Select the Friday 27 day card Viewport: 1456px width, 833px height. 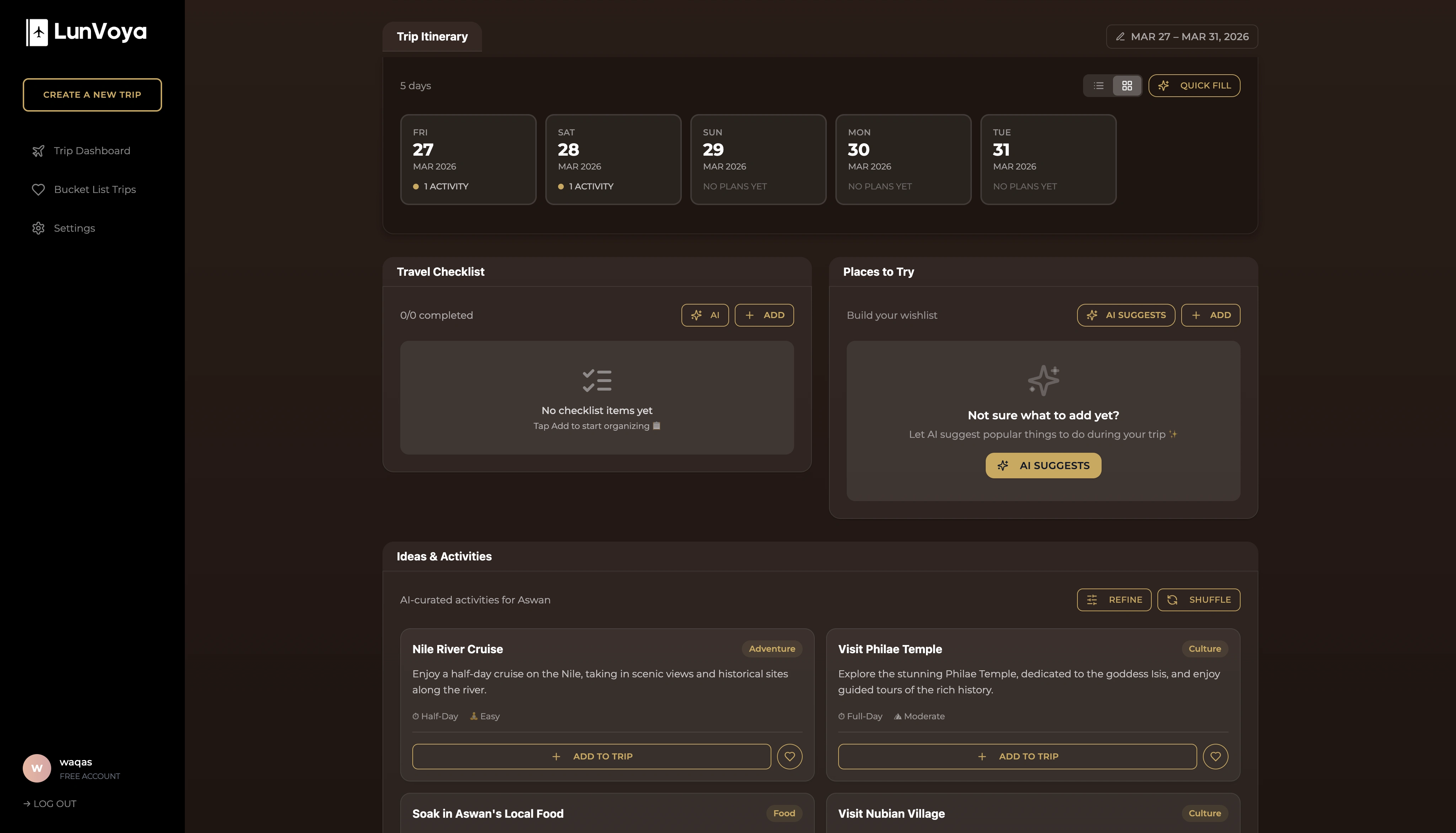tap(468, 160)
